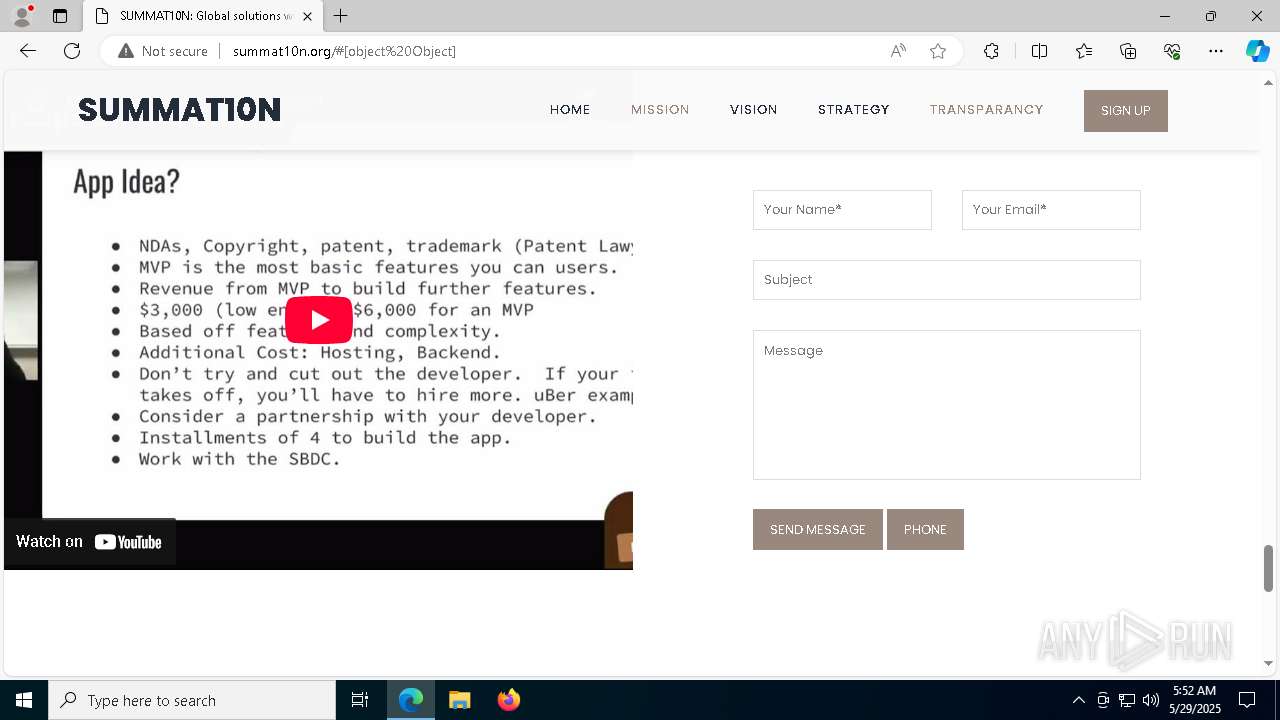Show hidden system tray icons

1078,700
